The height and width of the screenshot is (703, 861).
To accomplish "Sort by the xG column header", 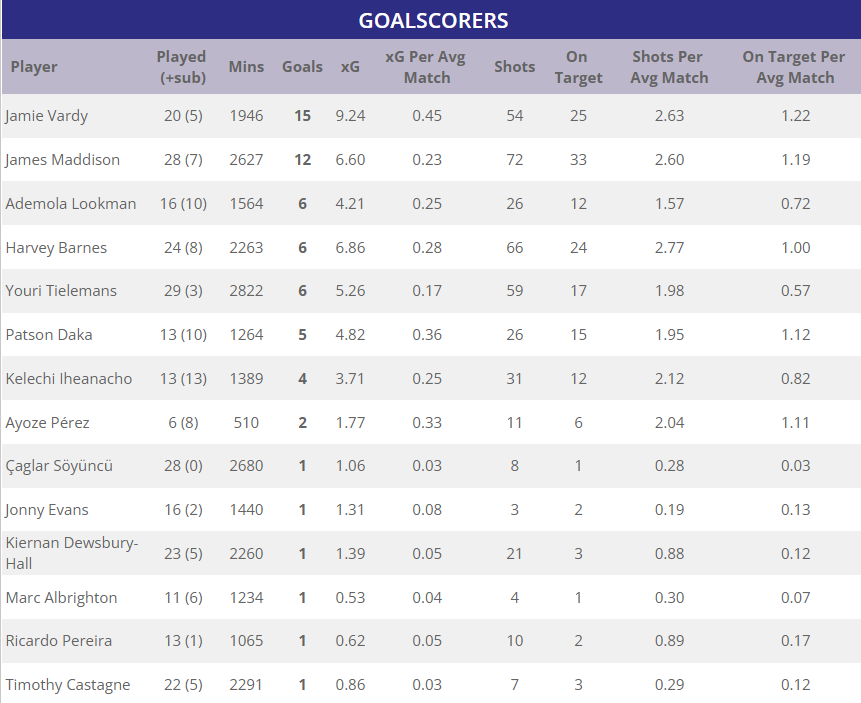I will click(x=350, y=67).
